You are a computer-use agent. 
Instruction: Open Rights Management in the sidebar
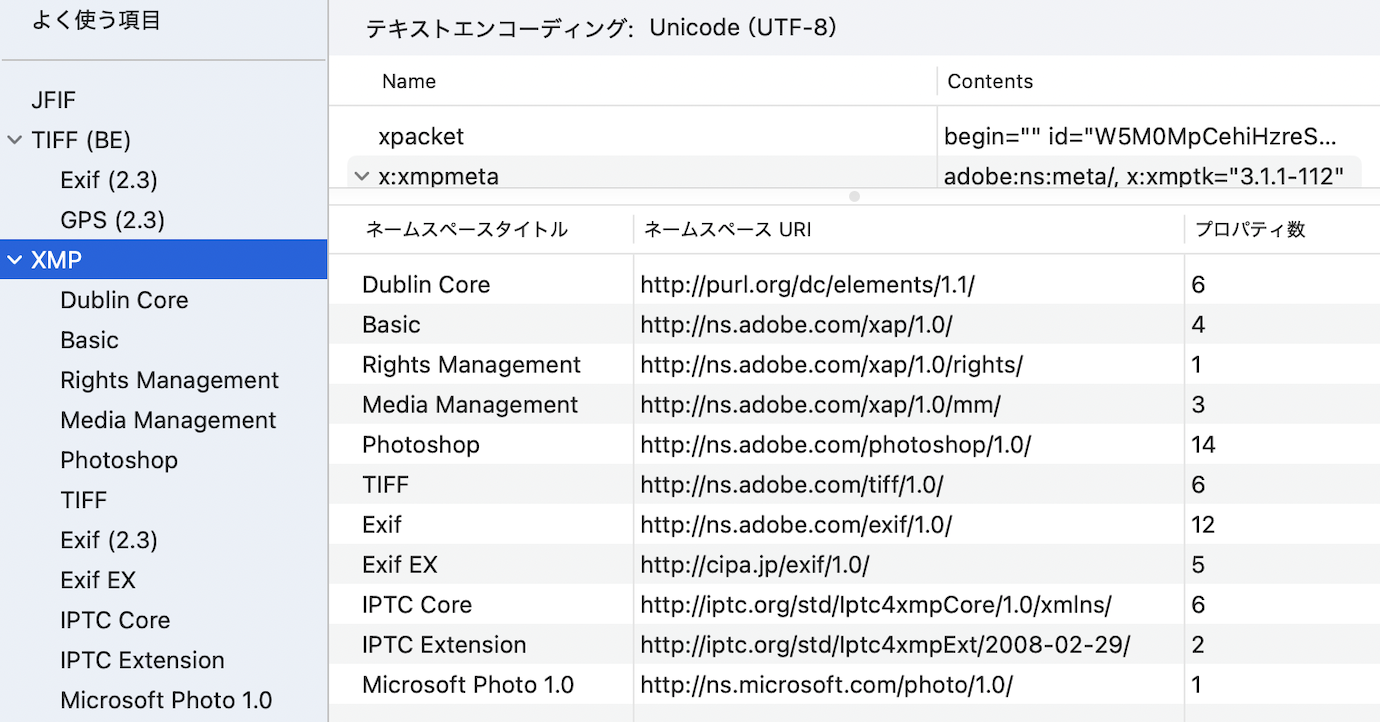(x=169, y=380)
